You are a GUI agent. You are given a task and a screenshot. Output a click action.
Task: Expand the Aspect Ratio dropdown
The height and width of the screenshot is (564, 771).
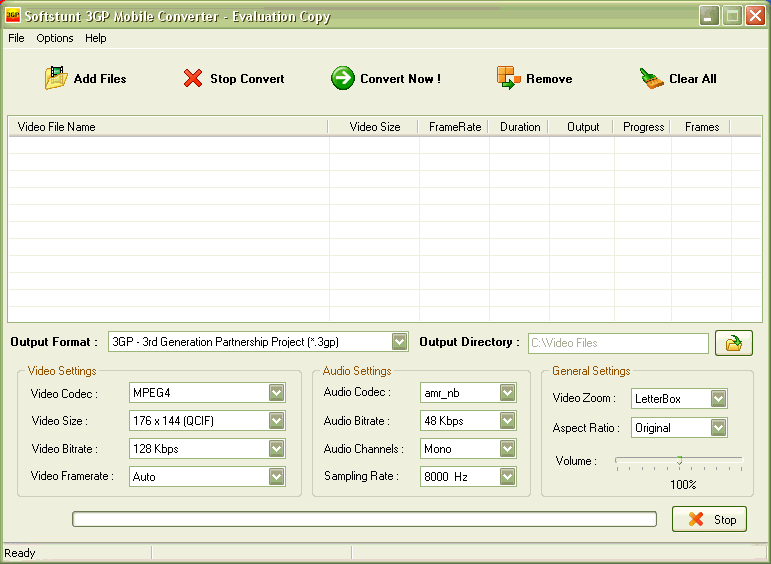[x=718, y=428]
